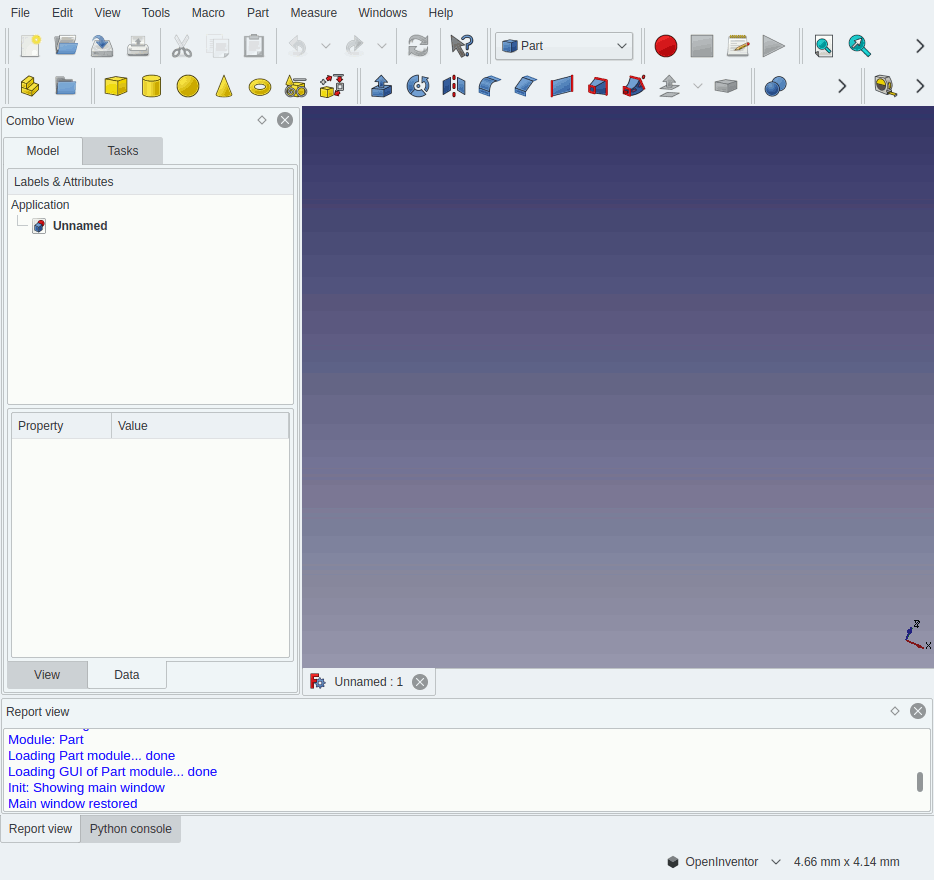Open the Shape Builder tool

(x=331, y=86)
